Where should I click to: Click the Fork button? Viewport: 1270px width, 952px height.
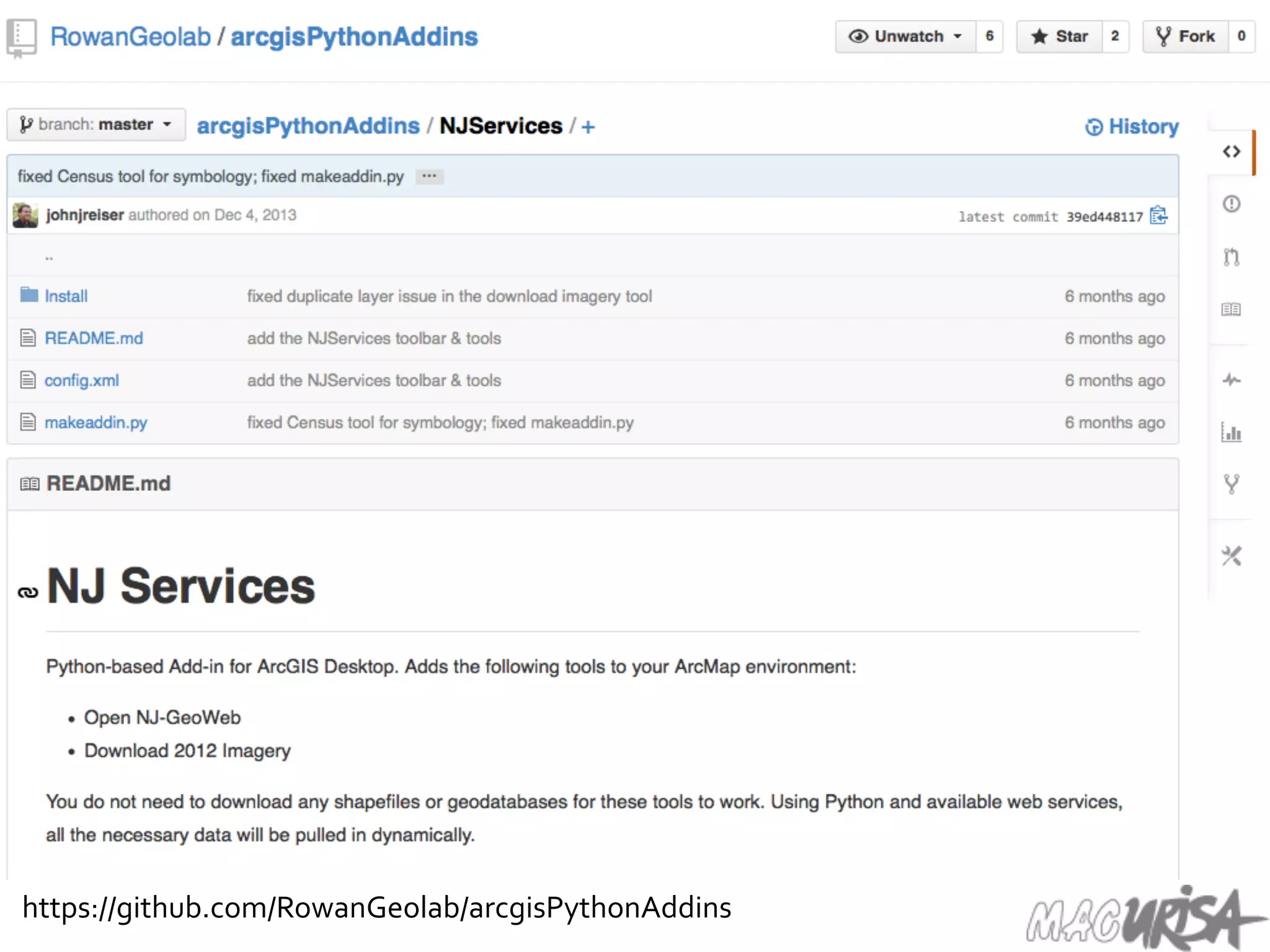coord(1186,37)
